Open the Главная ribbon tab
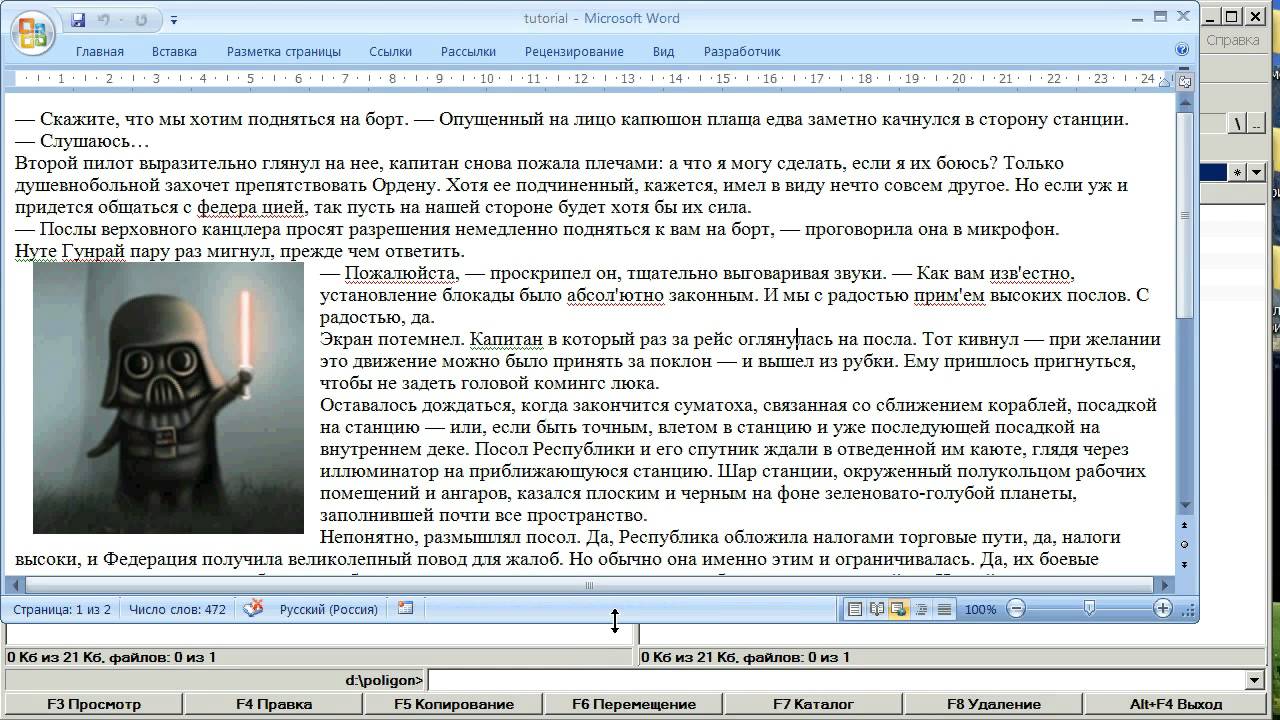This screenshot has width=1280, height=720. pyautogui.click(x=100, y=51)
